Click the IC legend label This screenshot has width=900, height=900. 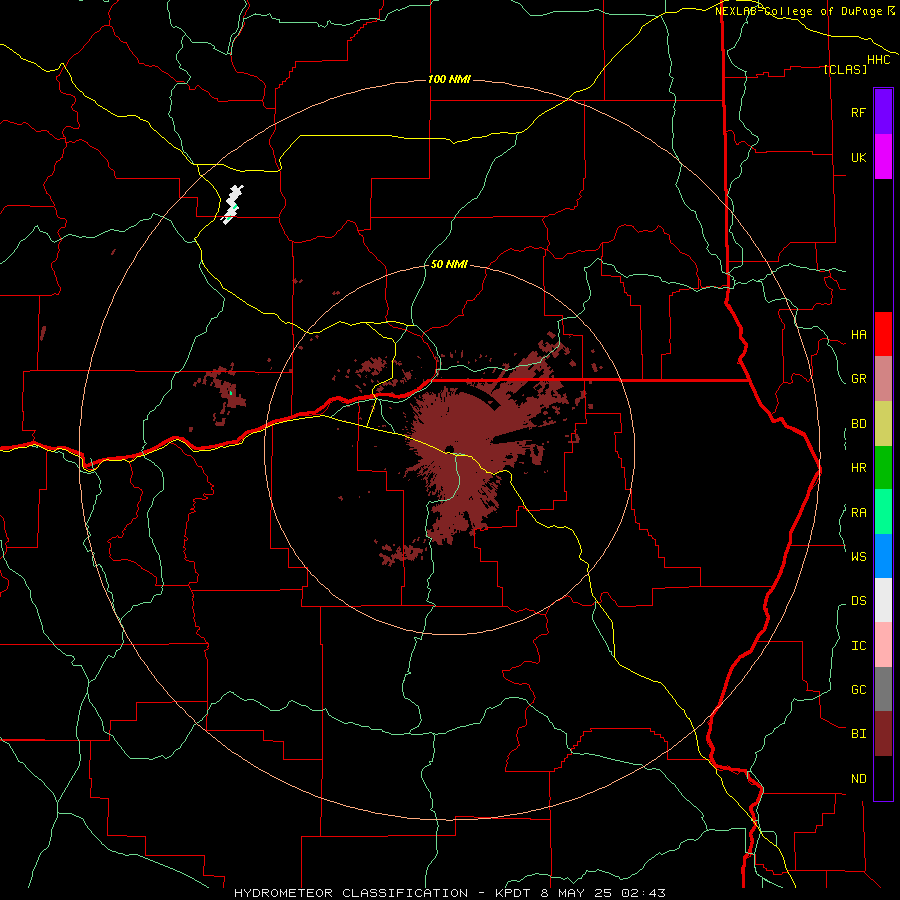[x=859, y=646]
